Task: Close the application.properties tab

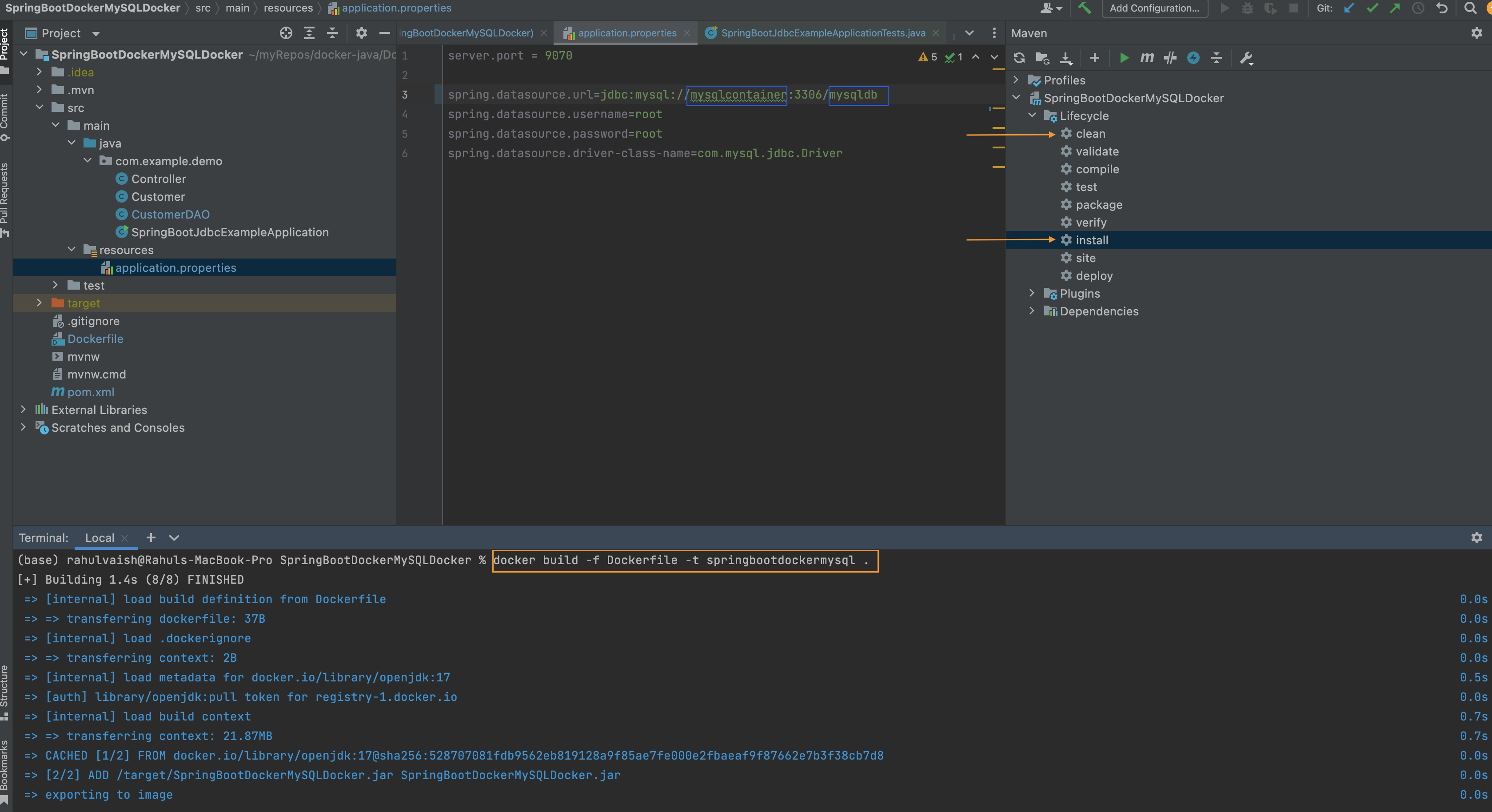Action: [x=687, y=33]
